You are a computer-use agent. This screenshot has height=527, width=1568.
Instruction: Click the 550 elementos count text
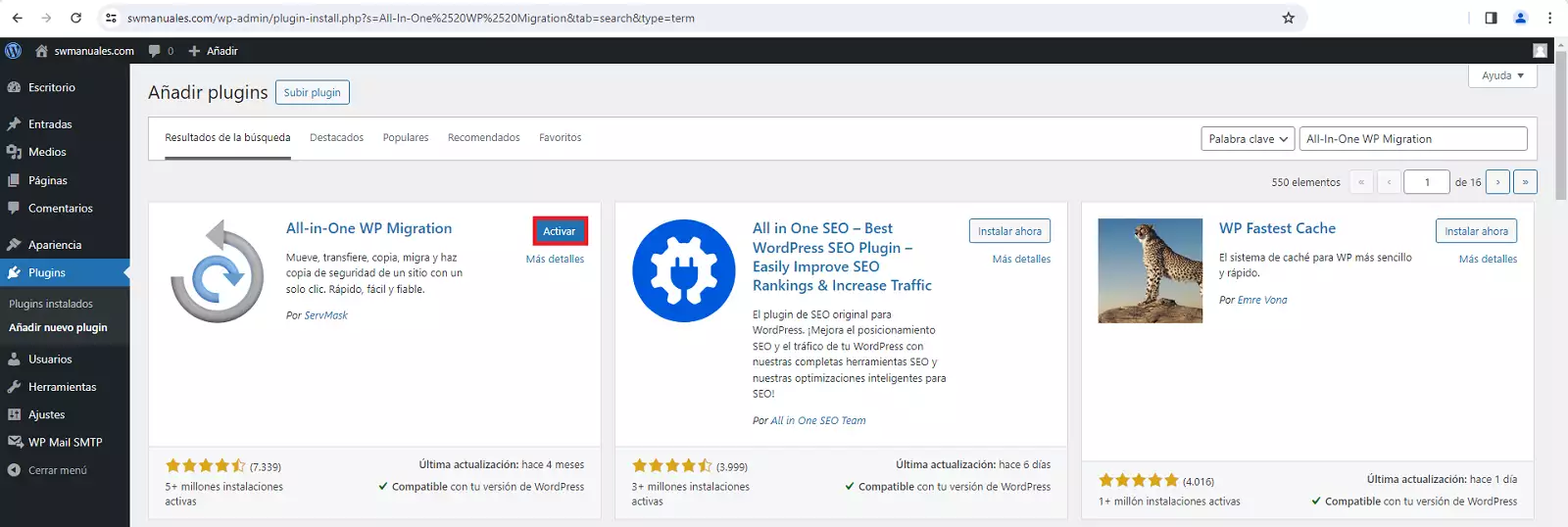tap(1305, 182)
